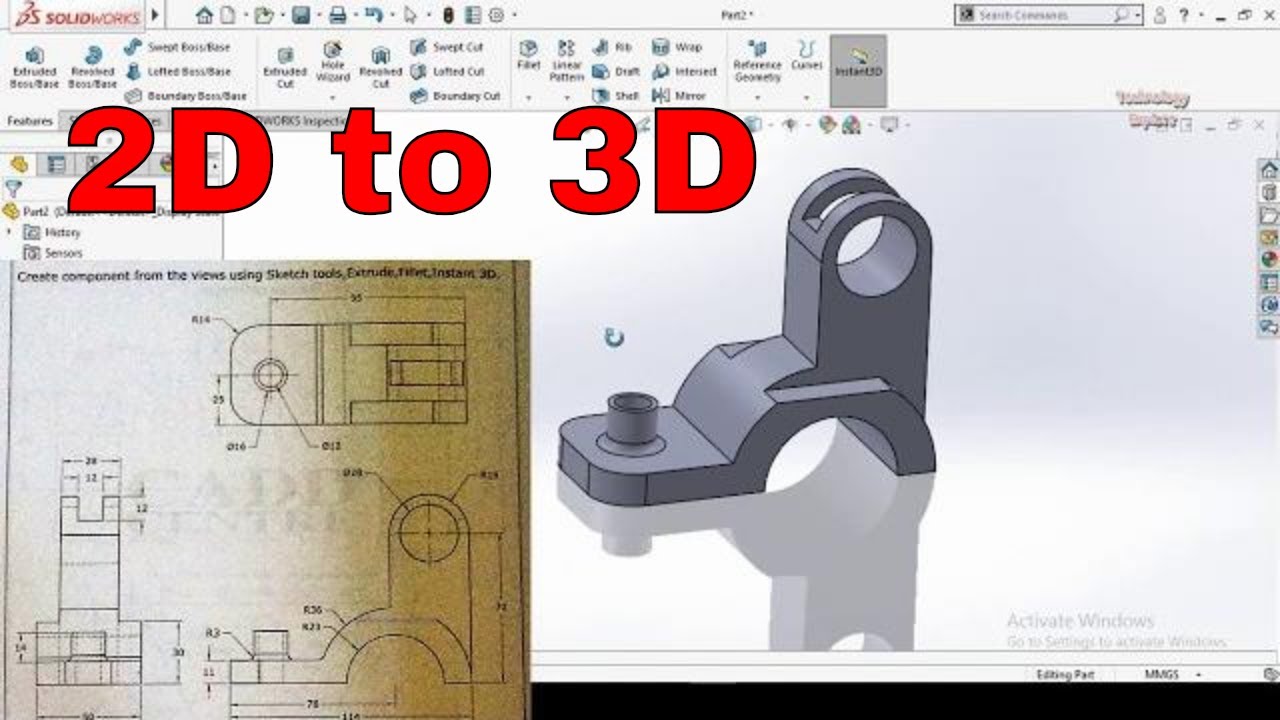This screenshot has height=720, width=1280.
Task: Select the Shell feature
Action: (615, 96)
